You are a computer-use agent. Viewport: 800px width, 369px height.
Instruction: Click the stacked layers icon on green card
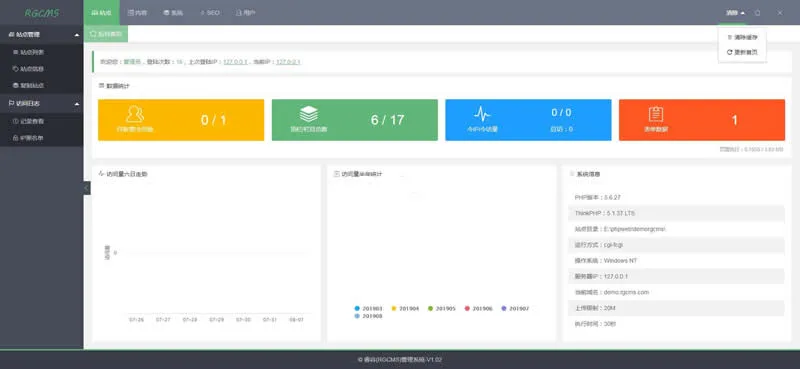click(x=309, y=114)
